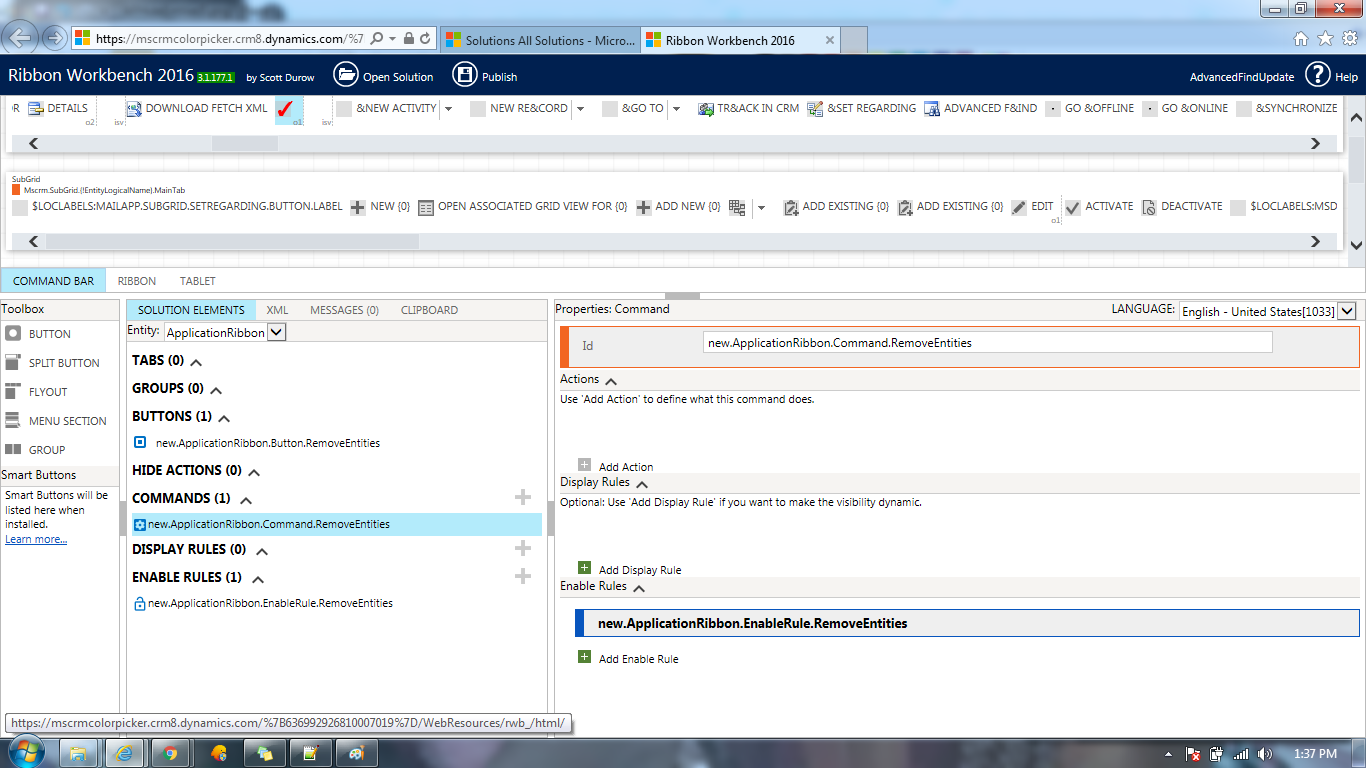Click the Download Fetch XML ribbon icon

click(134, 109)
